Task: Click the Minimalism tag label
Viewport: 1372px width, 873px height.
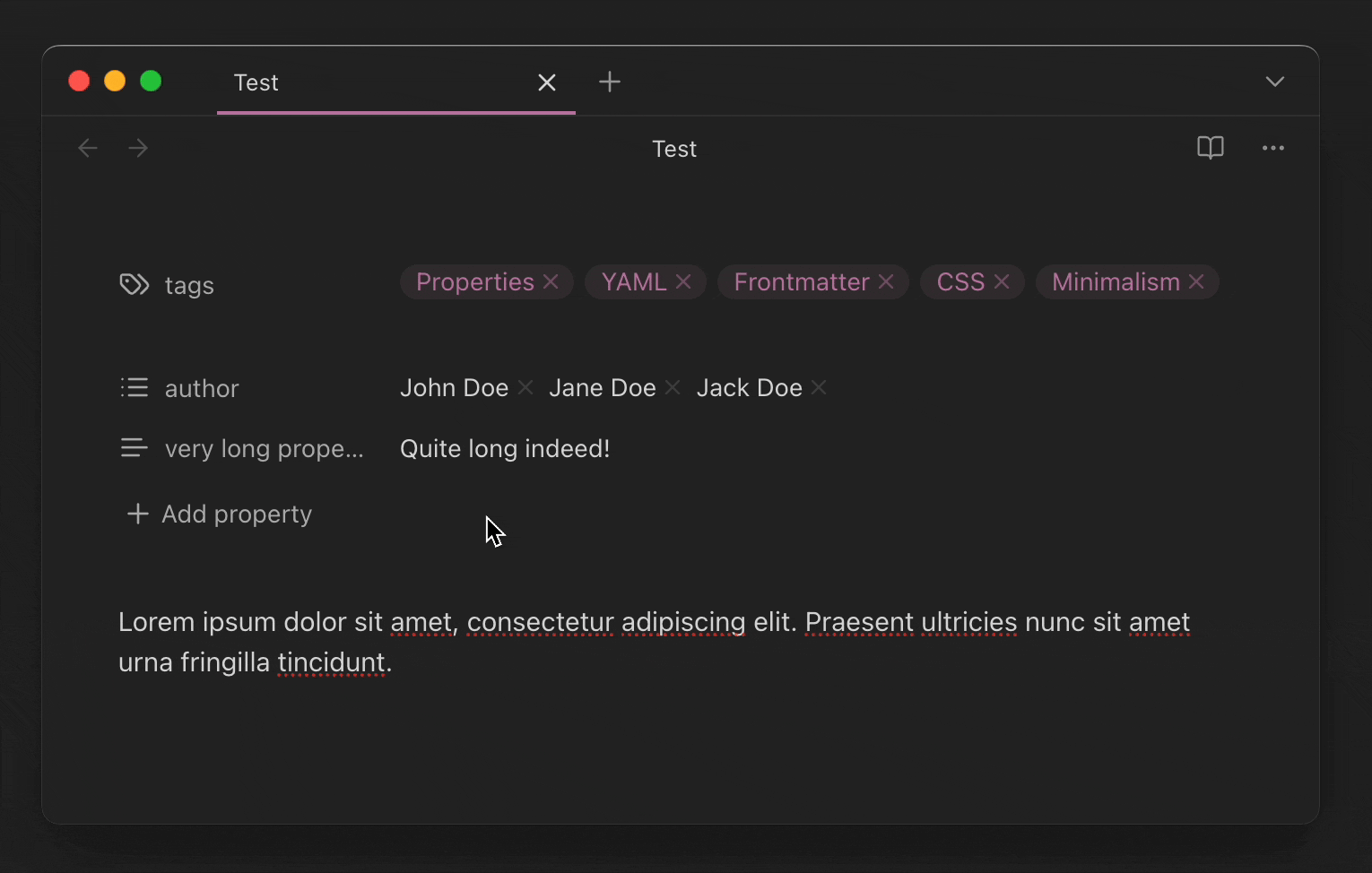Action: click(x=1115, y=282)
